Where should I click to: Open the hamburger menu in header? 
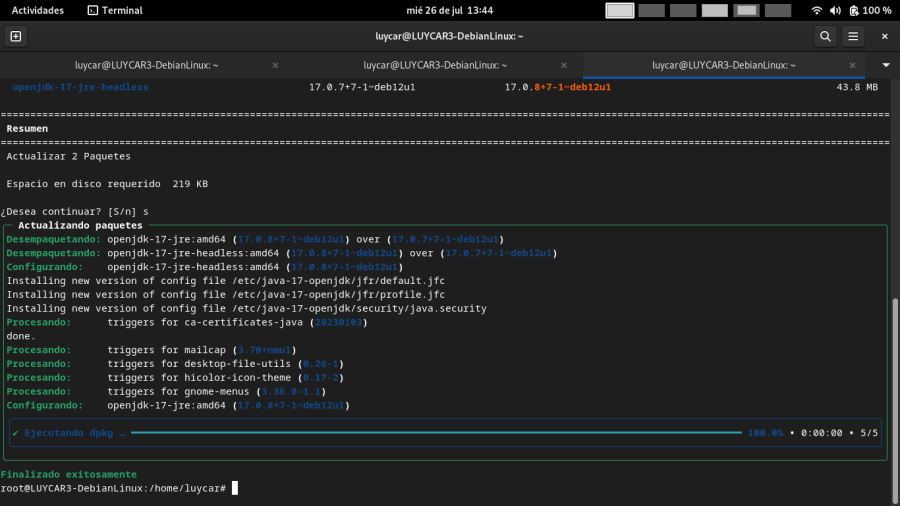853,36
